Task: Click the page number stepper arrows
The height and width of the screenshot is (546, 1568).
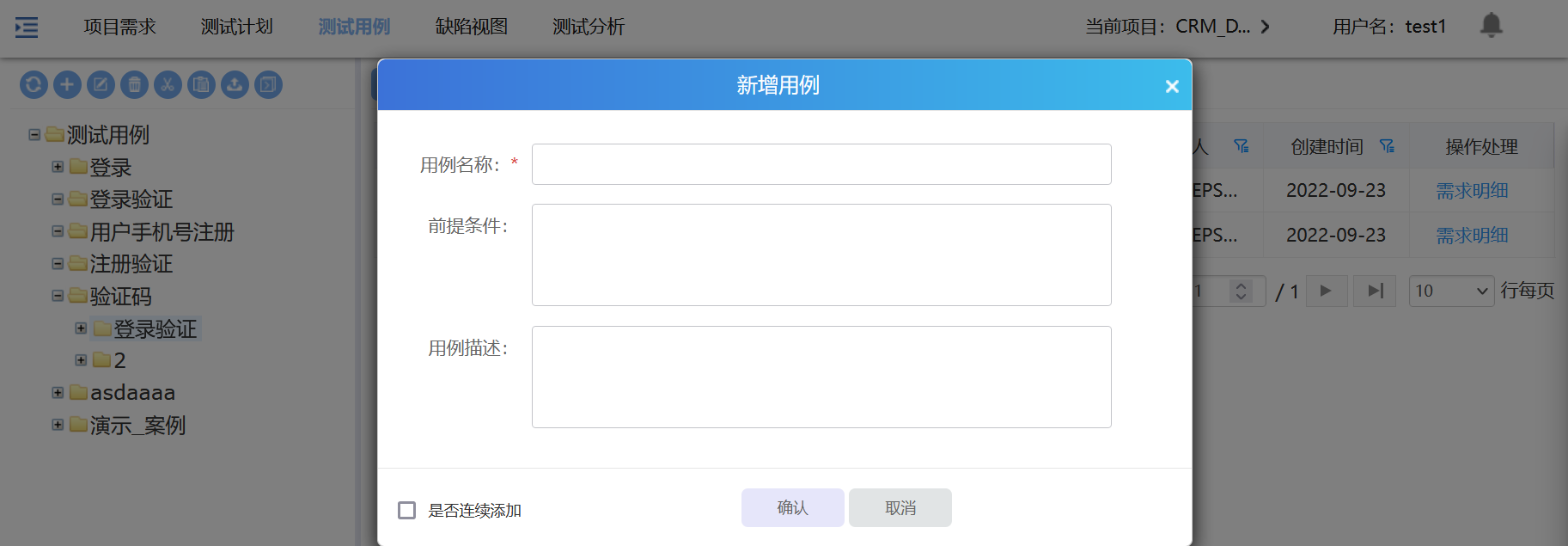Action: (x=1241, y=291)
